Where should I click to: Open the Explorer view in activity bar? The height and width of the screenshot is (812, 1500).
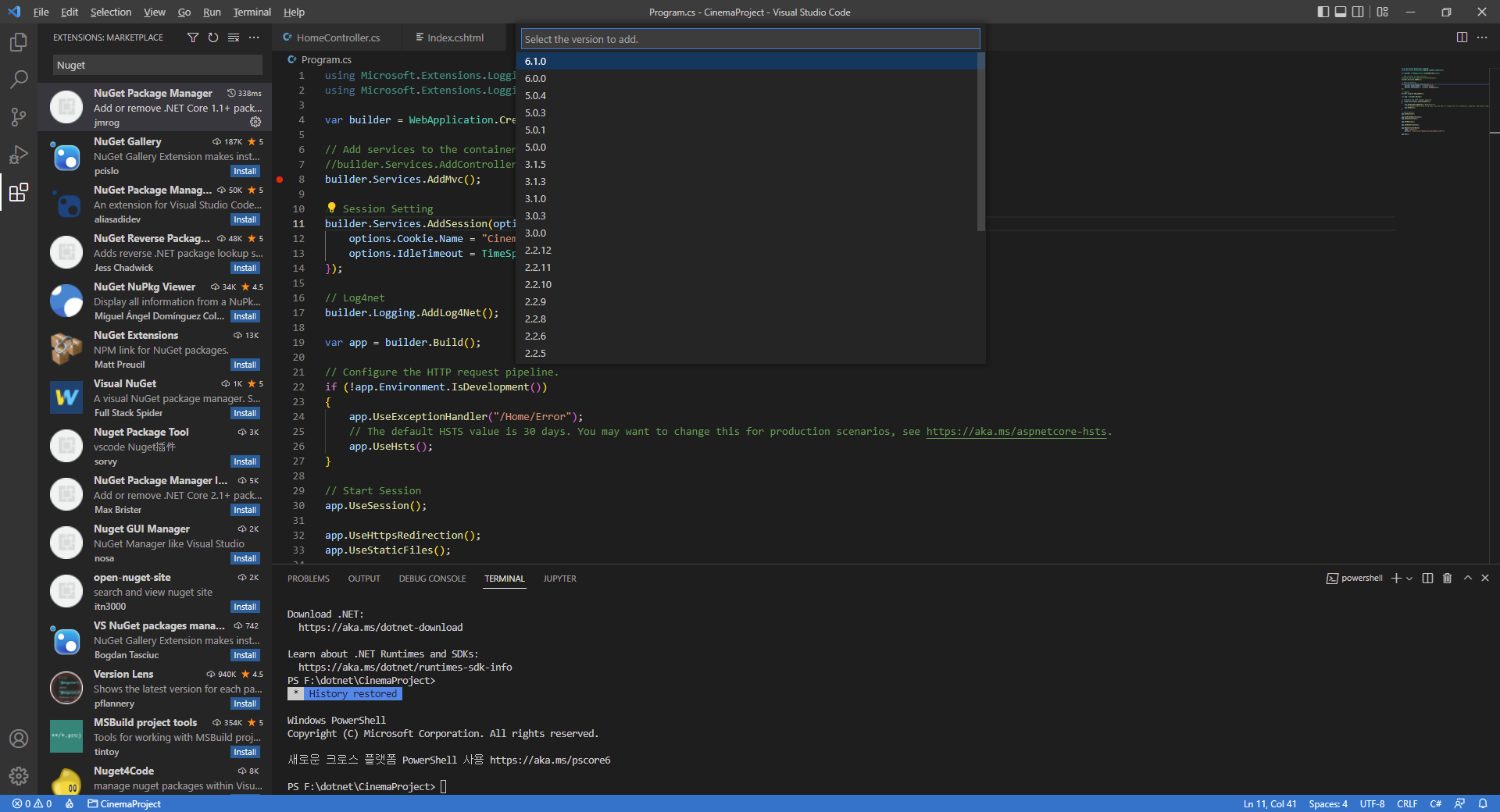coord(19,42)
